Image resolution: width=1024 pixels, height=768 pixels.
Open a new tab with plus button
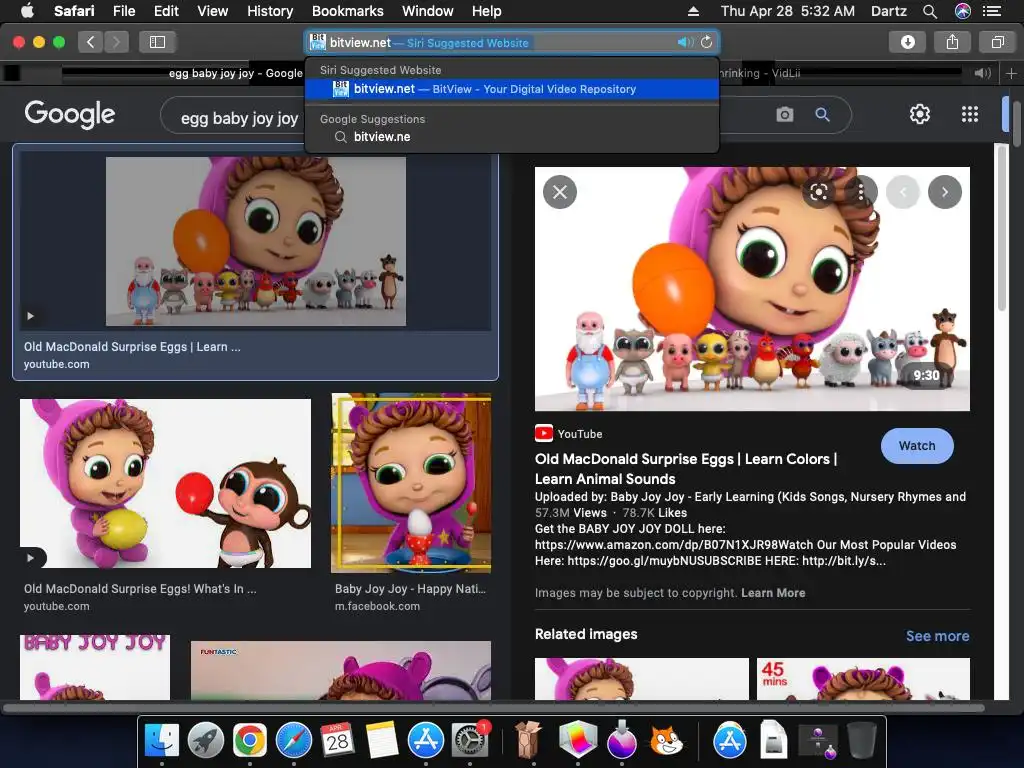[1011, 73]
